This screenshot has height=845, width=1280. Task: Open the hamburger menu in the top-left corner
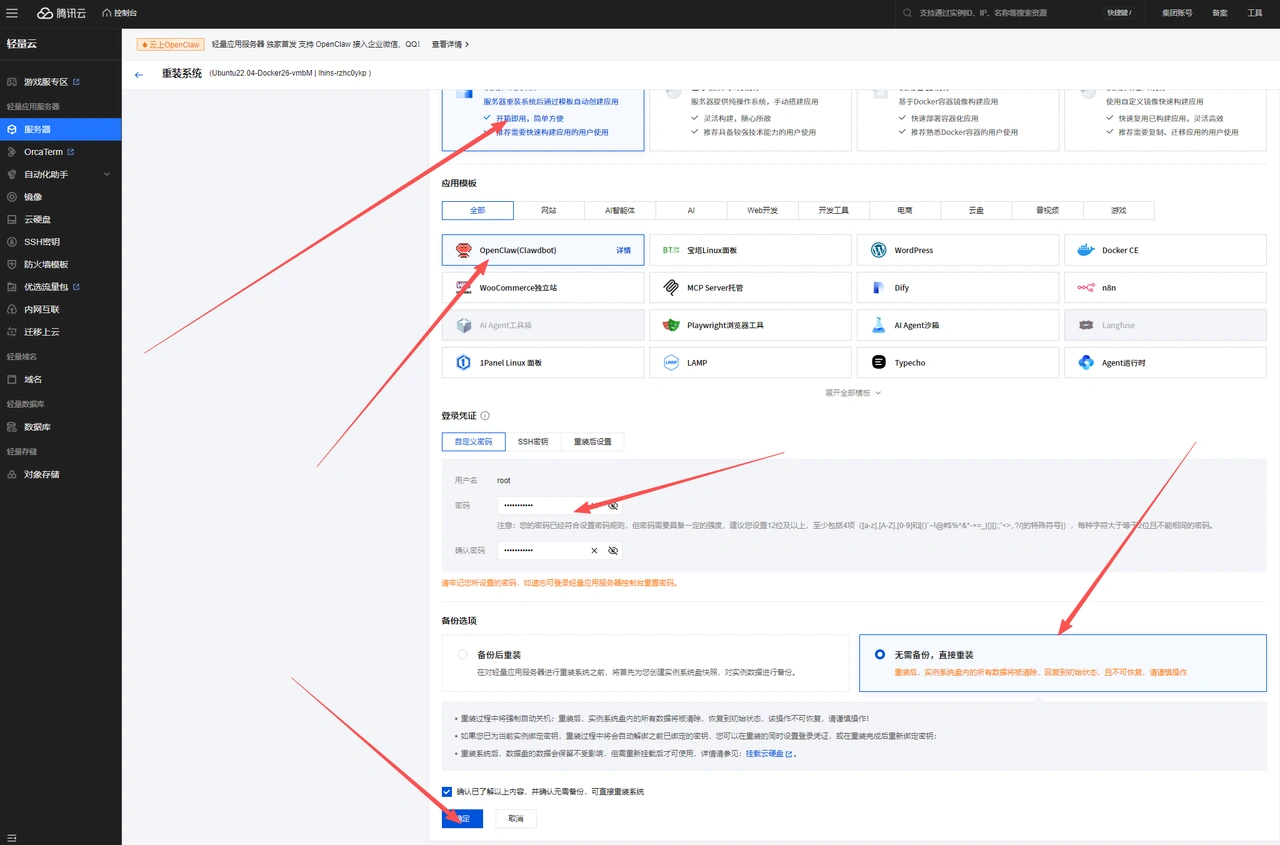tap(14, 13)
